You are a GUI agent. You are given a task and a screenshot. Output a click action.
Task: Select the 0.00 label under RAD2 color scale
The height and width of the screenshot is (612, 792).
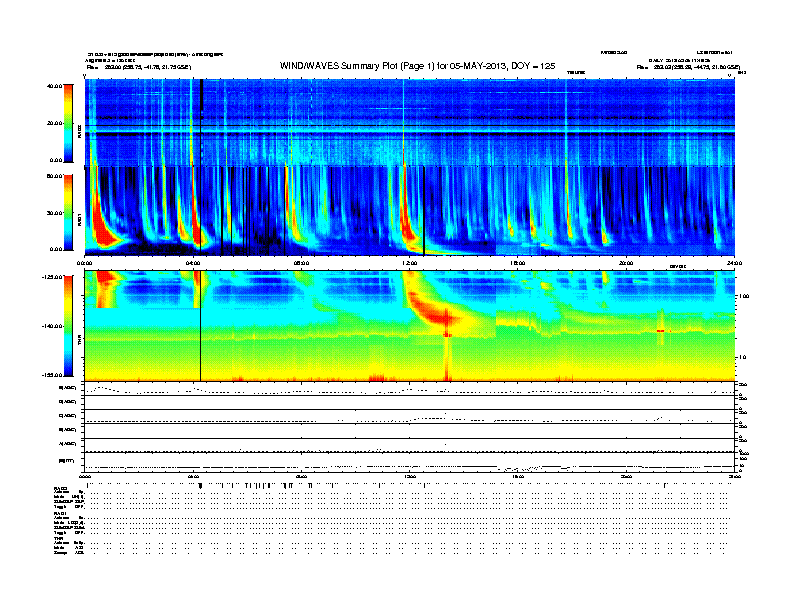click(x=56, y=160)
